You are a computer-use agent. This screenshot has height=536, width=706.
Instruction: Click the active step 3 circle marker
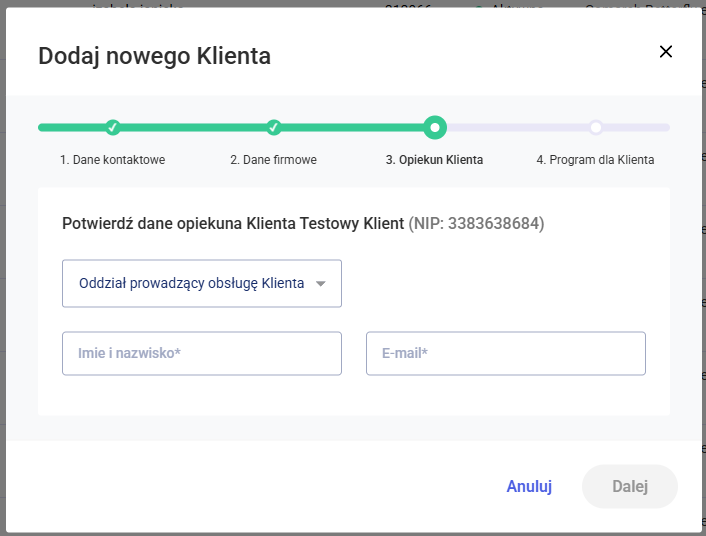tap(434, 127)
